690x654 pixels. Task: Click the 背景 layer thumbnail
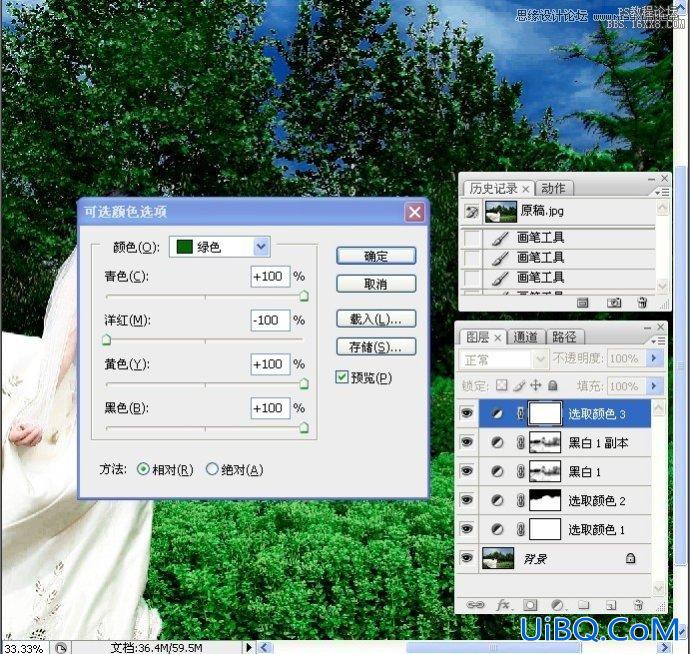pyautogui.click(x=498, y=558)
